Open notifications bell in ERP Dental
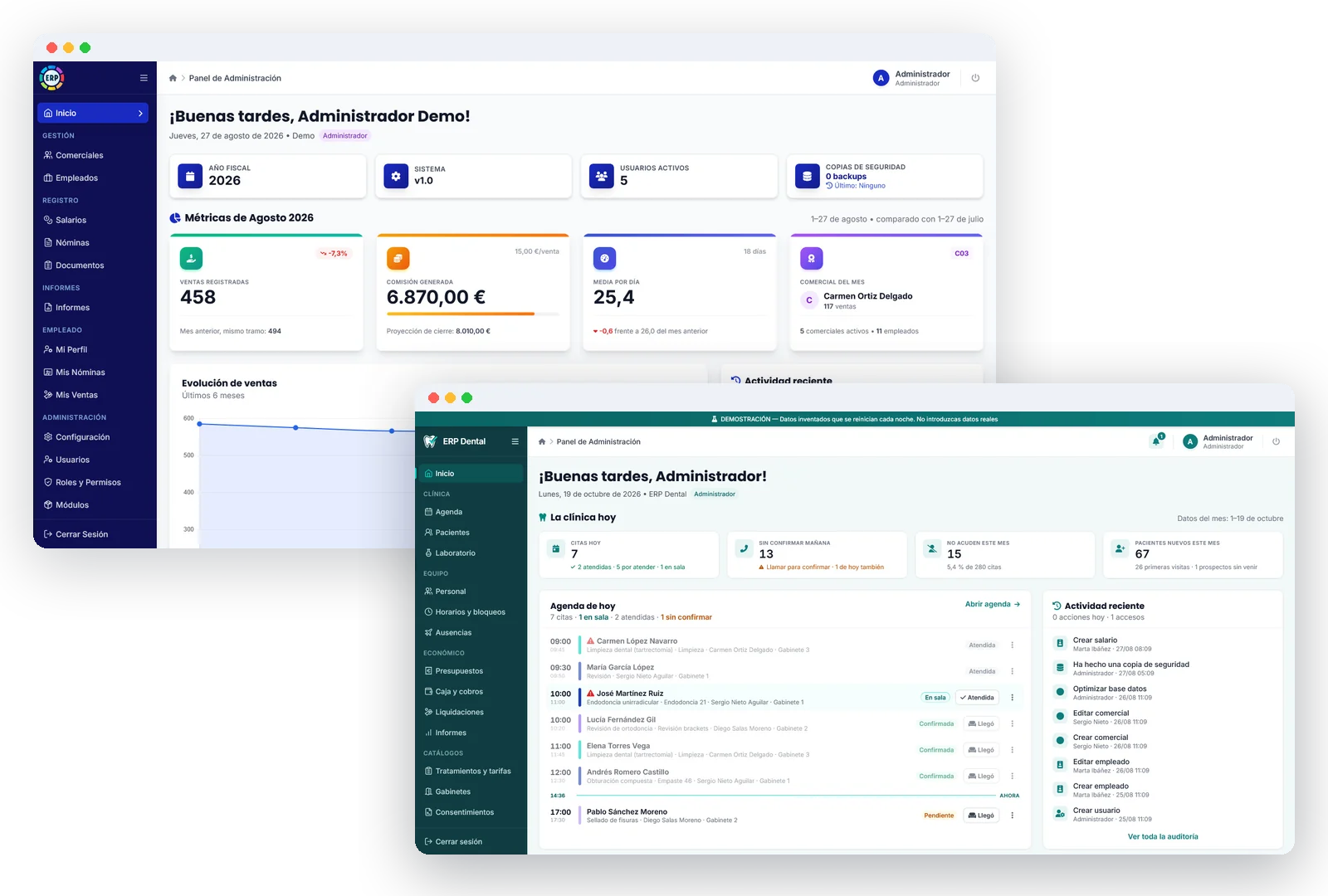The width and height of the screenshot is (1328, 896). coord(1156,441)
